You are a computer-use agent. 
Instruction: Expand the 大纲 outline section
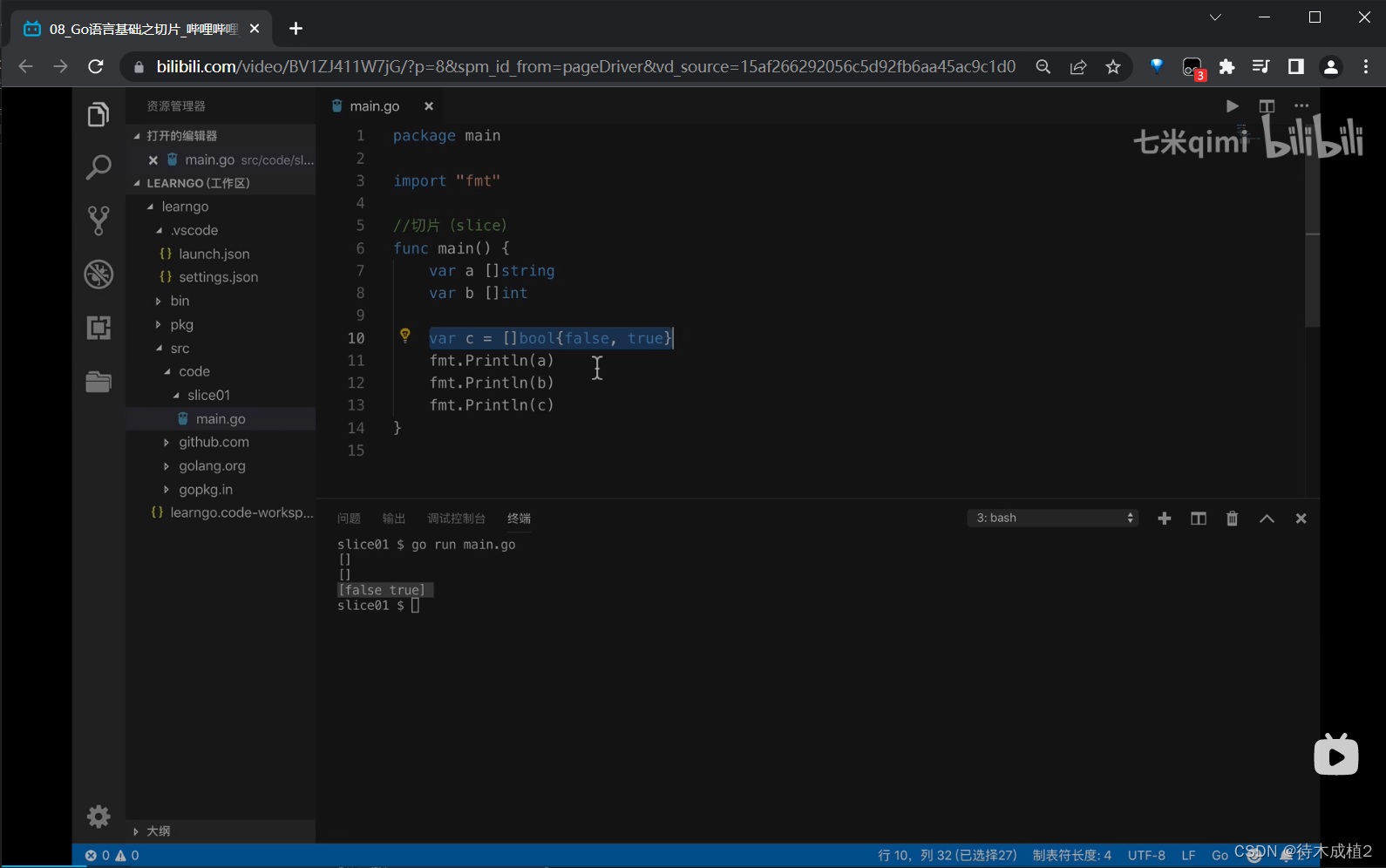[x=136, y=831]
